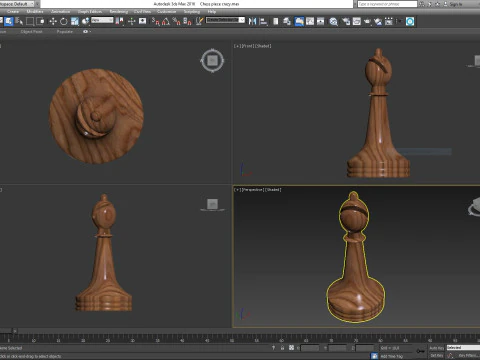Open Autodesk A360 gallery icon
Viewport: 480px width, 360px height.
tap(389, 21)
